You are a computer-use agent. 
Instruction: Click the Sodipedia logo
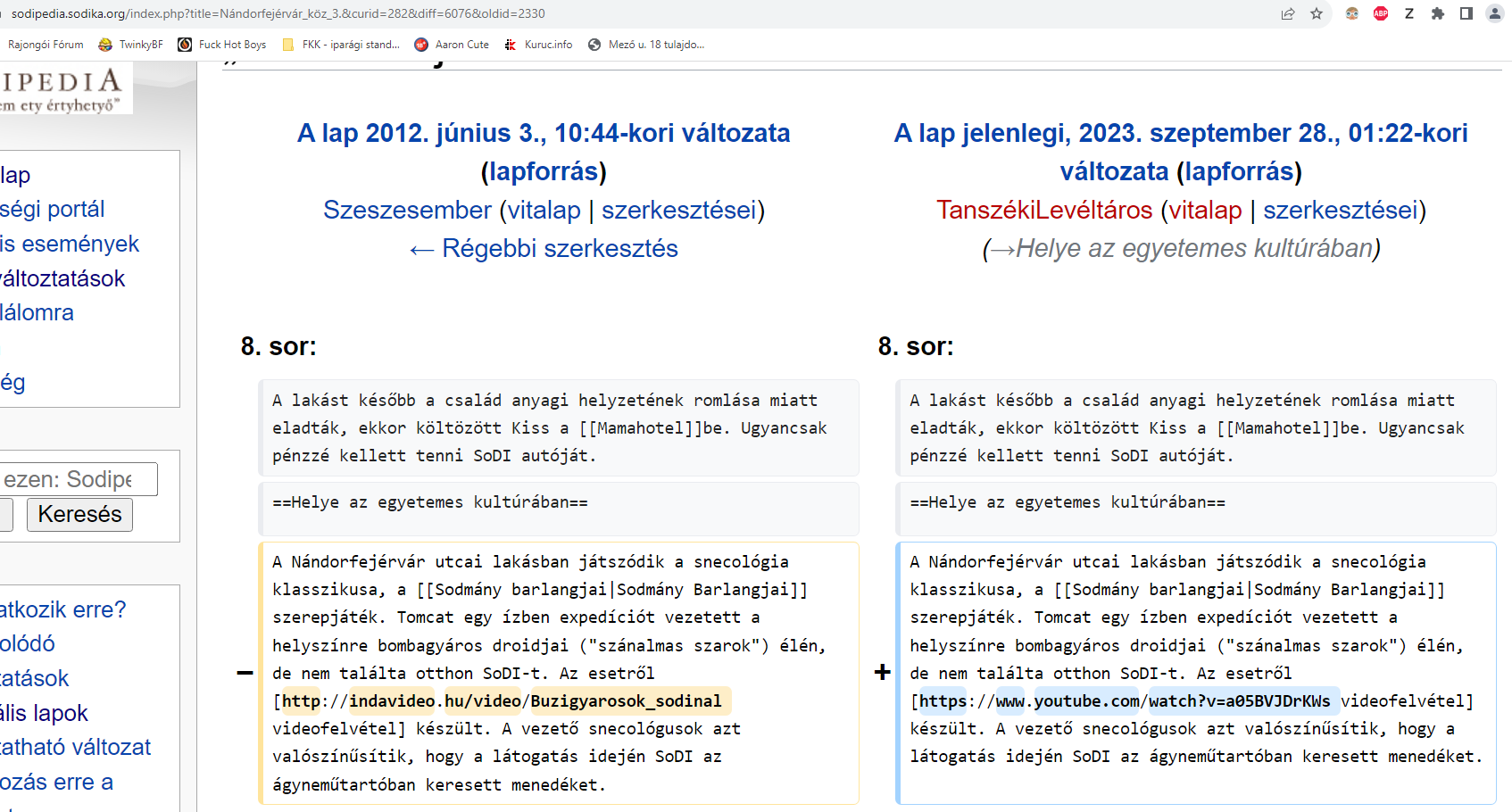click(x=64, y=89)
